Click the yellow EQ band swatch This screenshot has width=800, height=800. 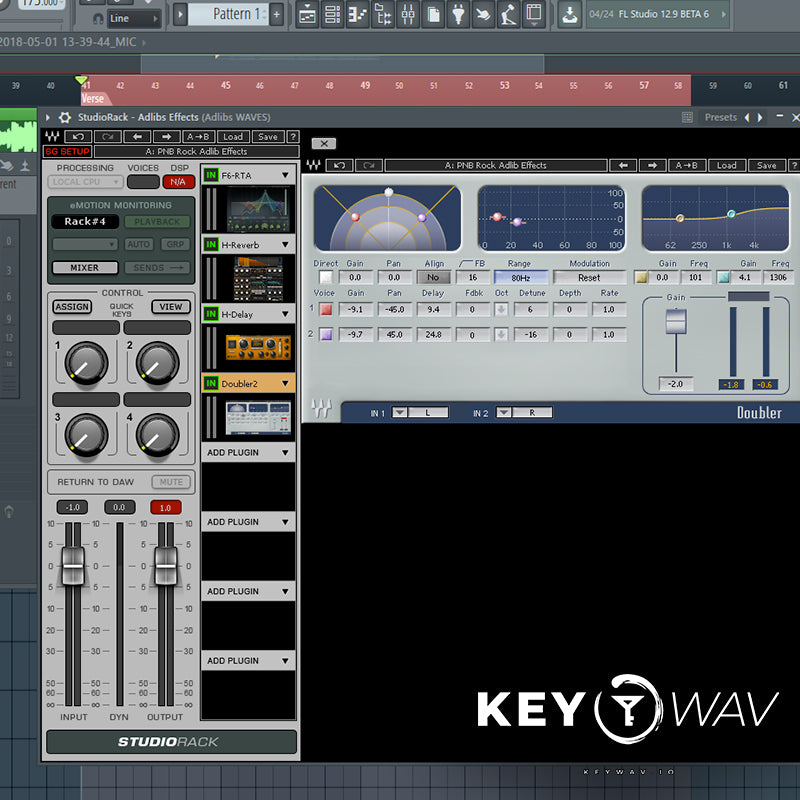coord(641,277)
